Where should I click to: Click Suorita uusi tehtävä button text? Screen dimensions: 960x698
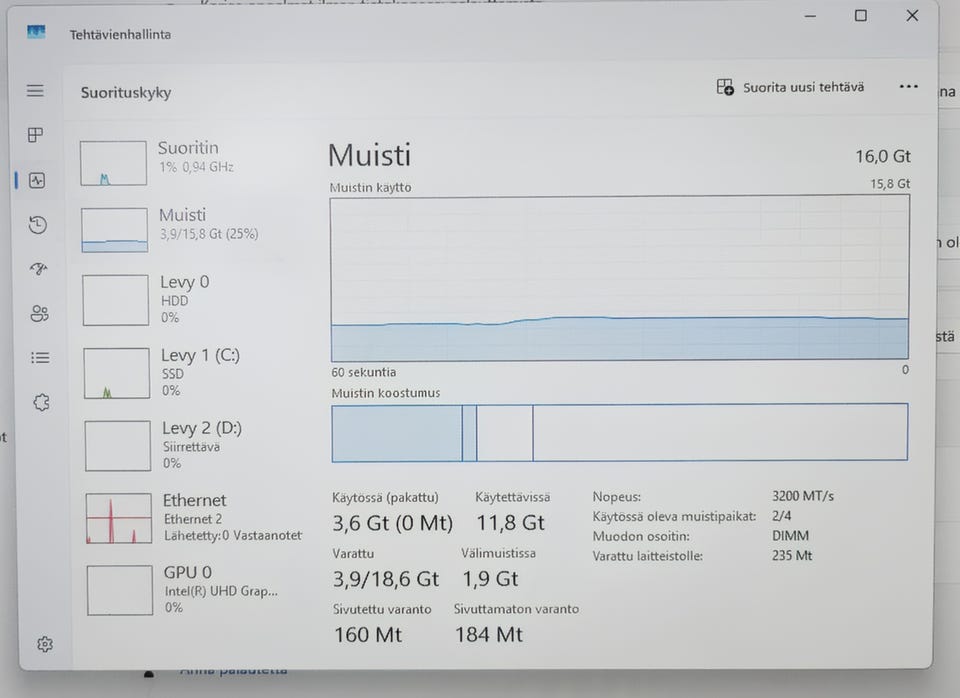(x=803, y=88)
